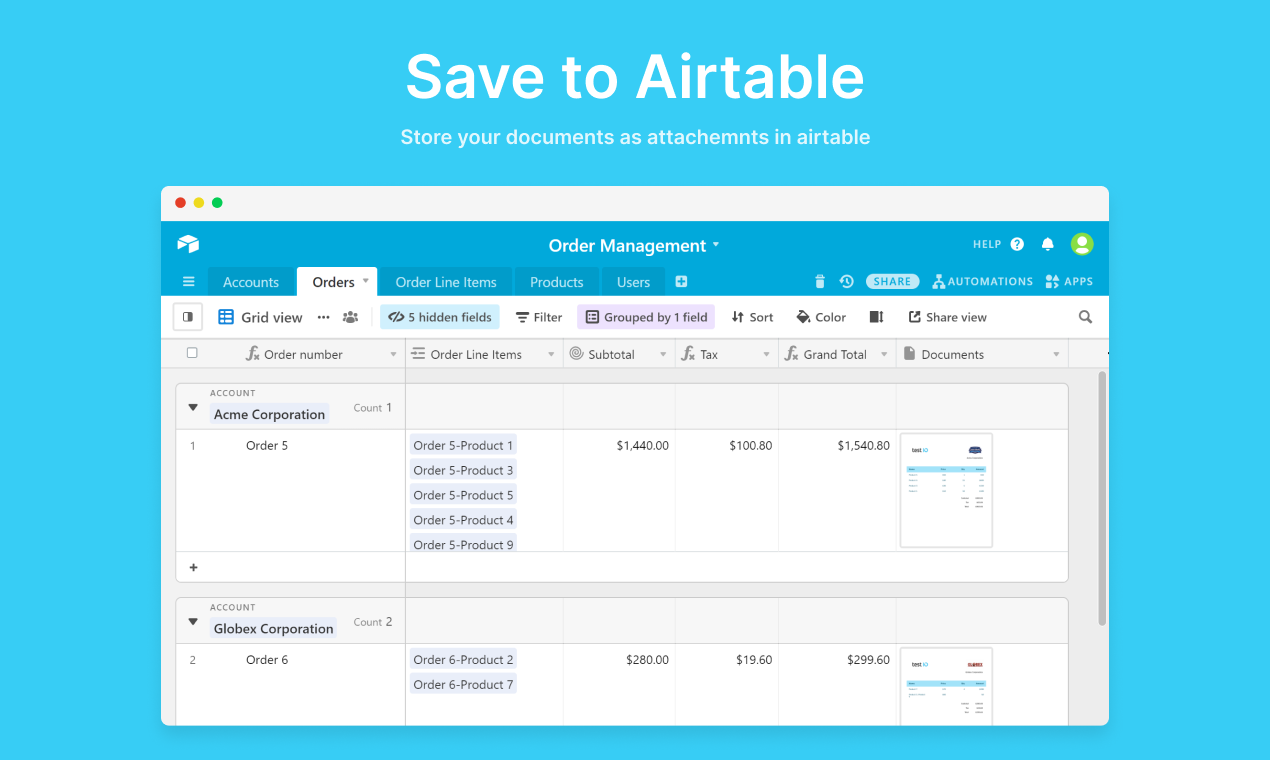Open the Filter options
The image size is (1270, 760).
(x=539, y=317)
